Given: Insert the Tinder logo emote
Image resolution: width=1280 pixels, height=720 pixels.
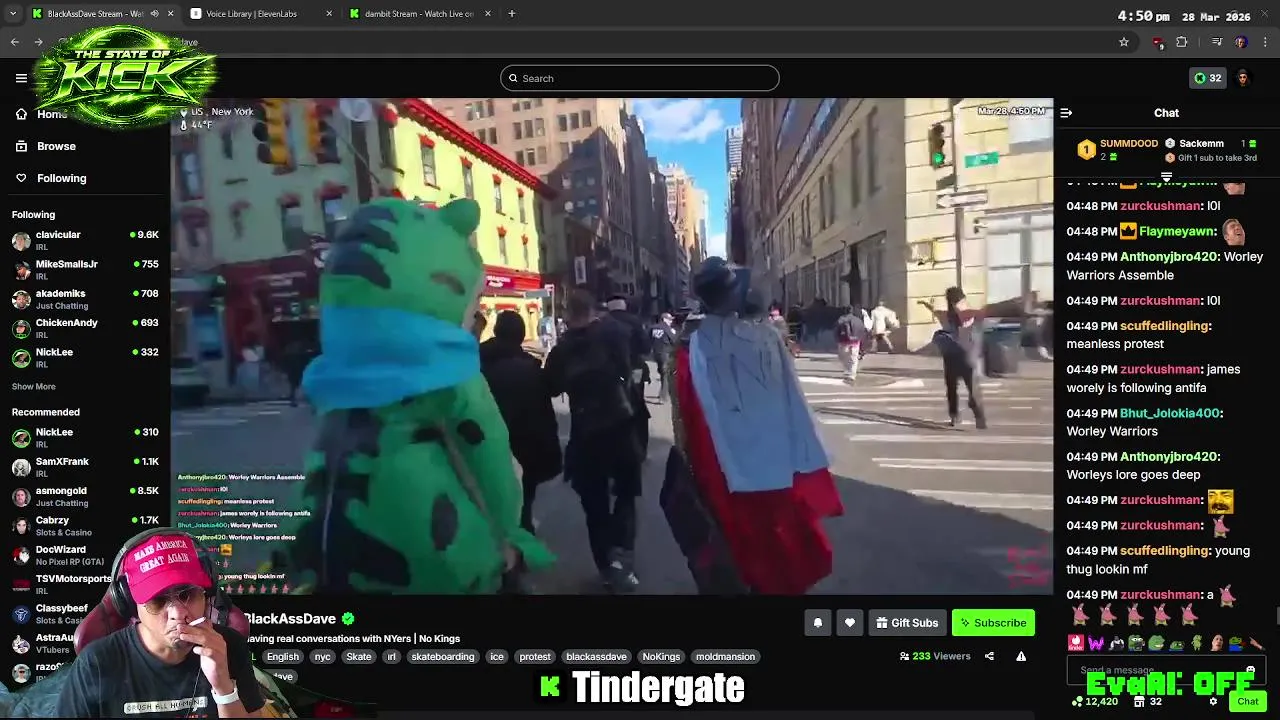Looking at the screenshot, I should tap(1076, 643).
